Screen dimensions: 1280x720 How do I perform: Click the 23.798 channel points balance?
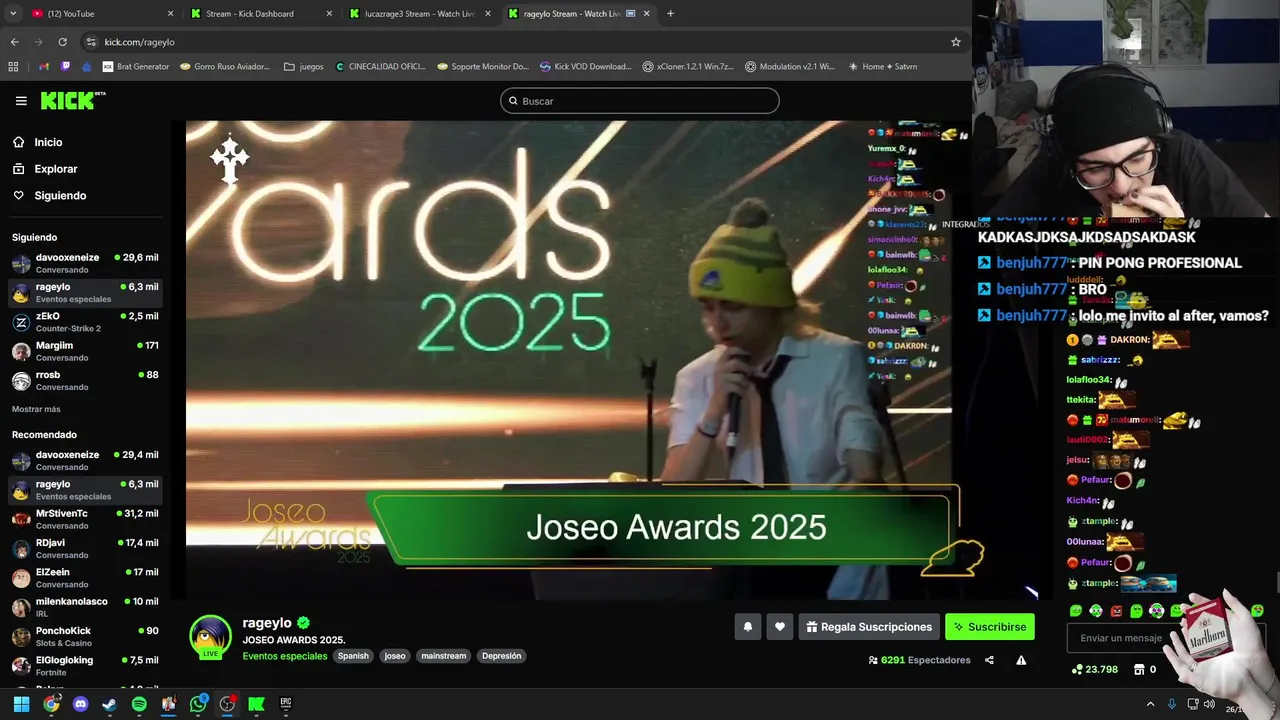click(1095, 669)
